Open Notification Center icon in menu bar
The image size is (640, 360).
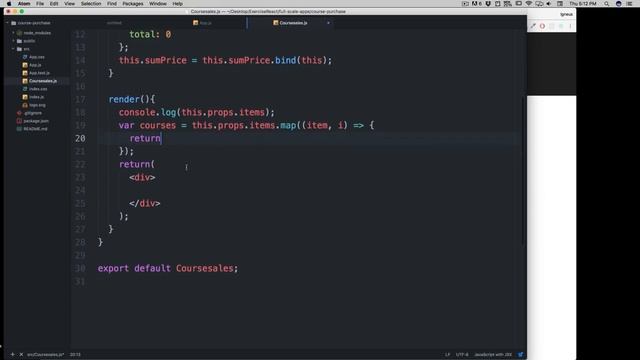click(629, 4)
